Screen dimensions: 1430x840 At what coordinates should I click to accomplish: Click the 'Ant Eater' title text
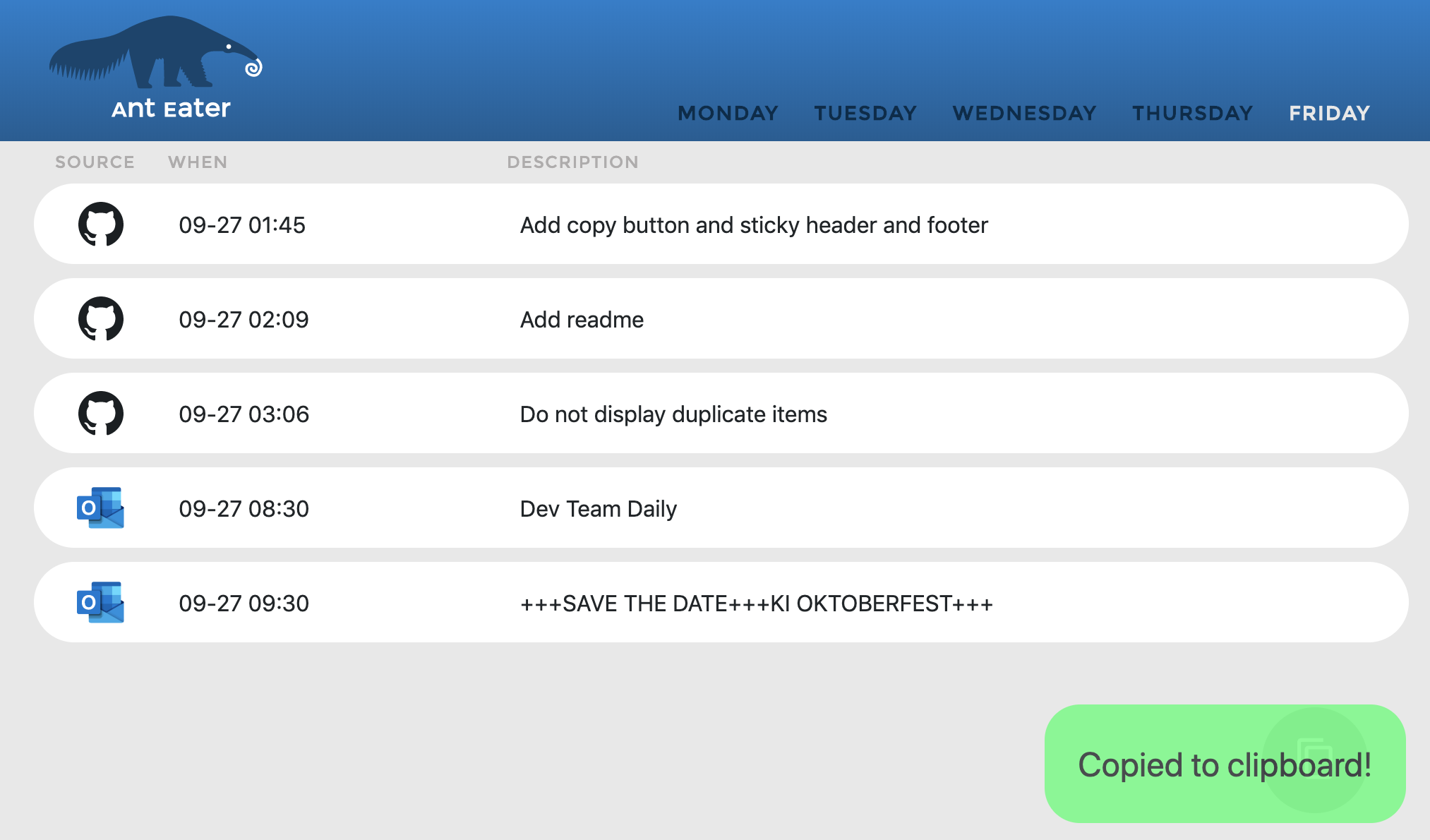pyautogui.click(x=171, y=109)
